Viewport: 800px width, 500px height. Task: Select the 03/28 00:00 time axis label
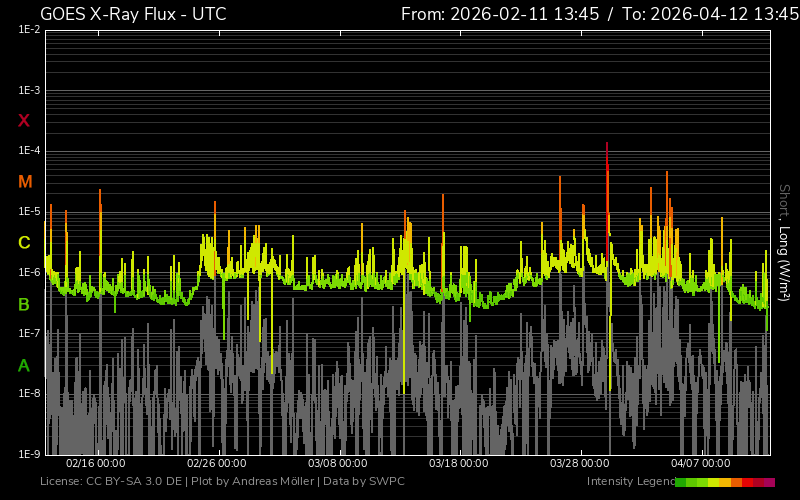pyautogui.click(x=580, y=464)
